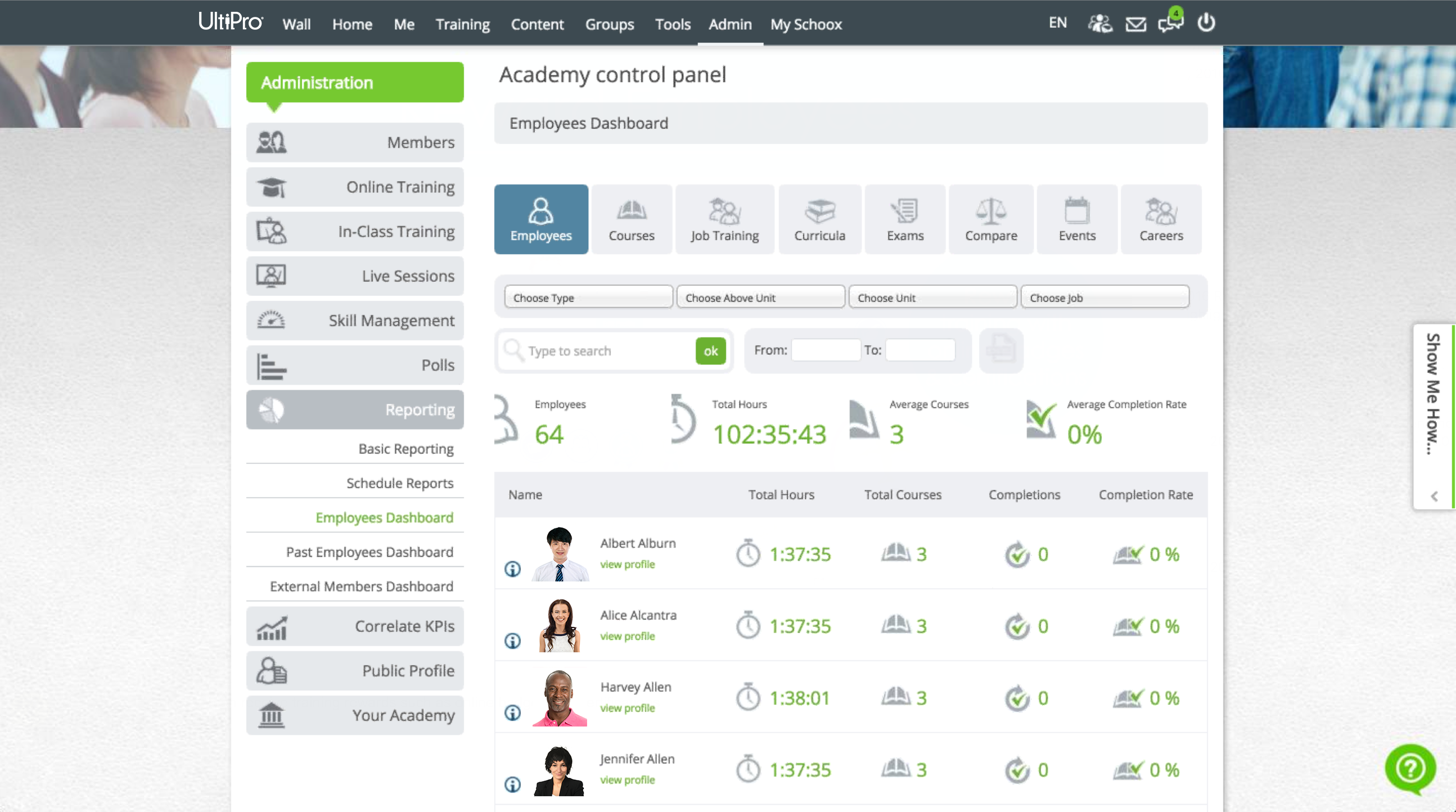Open the Choose Job dropdown
Image resolution: width=1456 pixels, height=812 pixels.
[x=1105, y=297]
